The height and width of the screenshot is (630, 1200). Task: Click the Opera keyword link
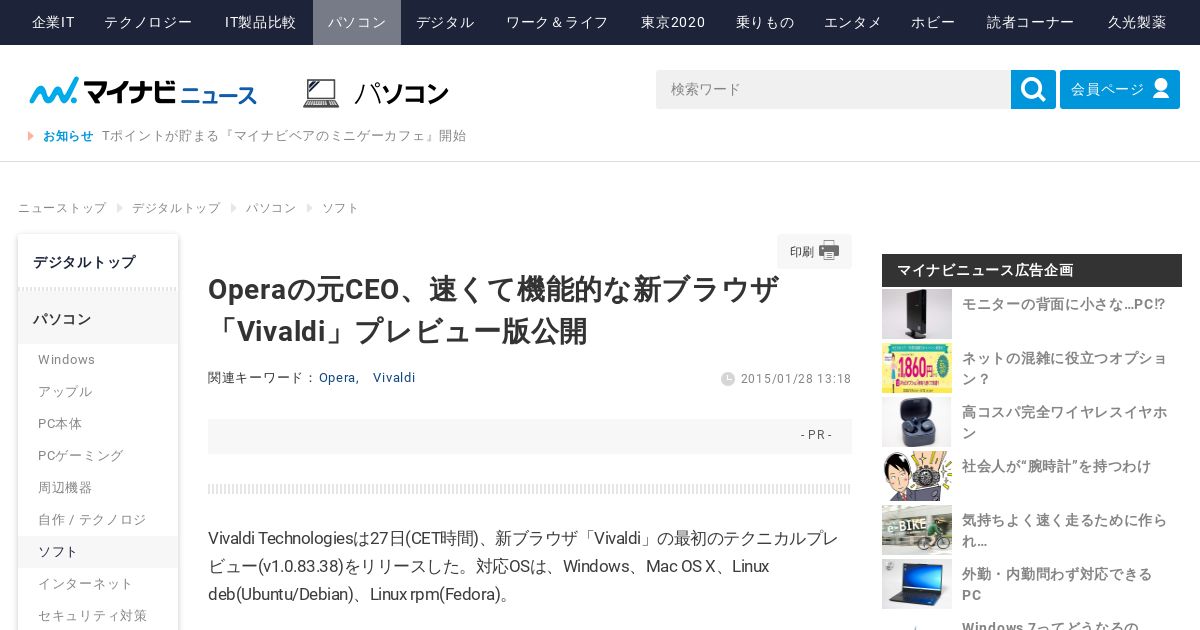(337, 378)
